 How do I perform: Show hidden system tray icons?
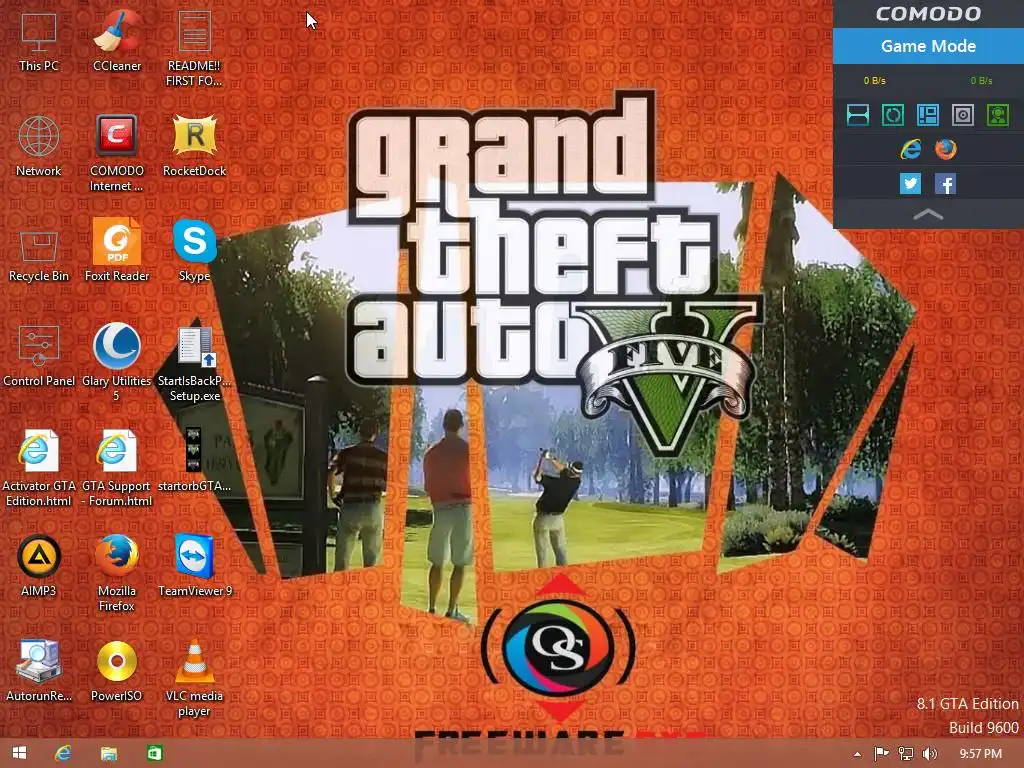click(x=857, y=754)
